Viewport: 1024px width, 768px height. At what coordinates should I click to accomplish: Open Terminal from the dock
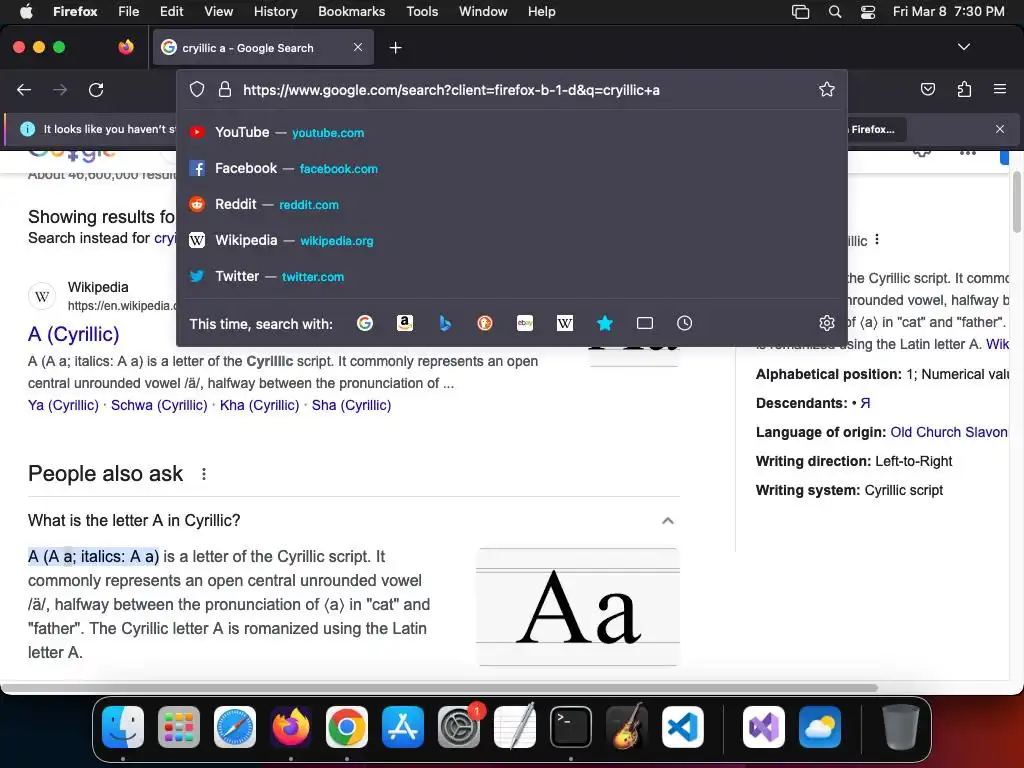(571, 727)
